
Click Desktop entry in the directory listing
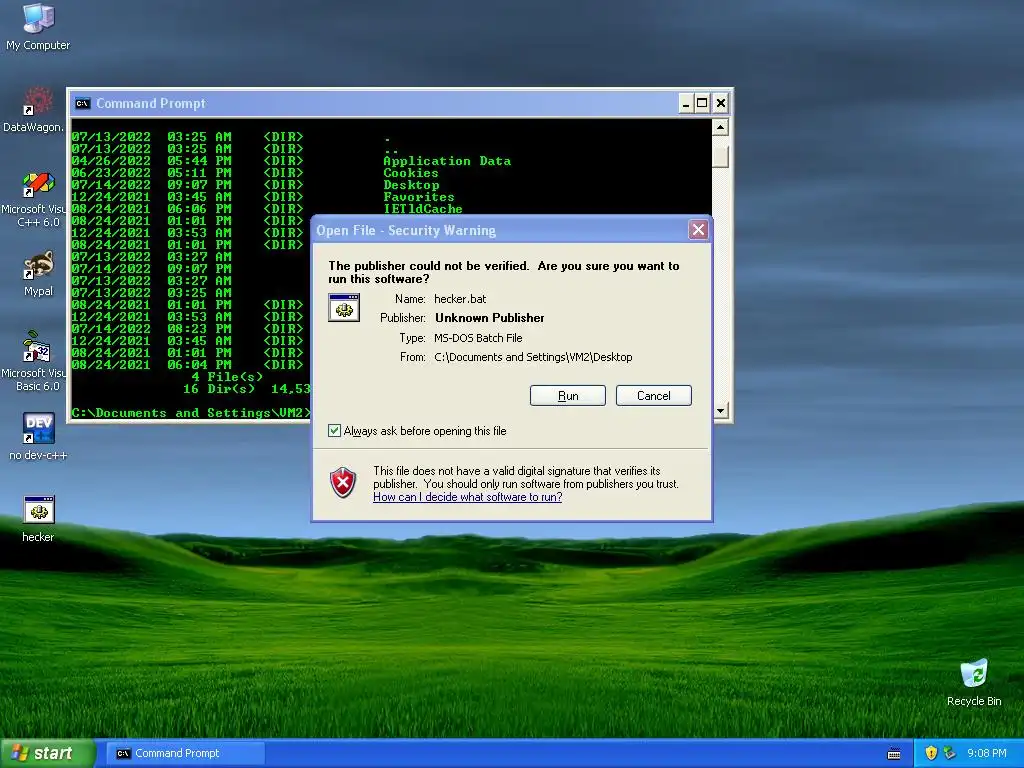[x=411, y=185]
